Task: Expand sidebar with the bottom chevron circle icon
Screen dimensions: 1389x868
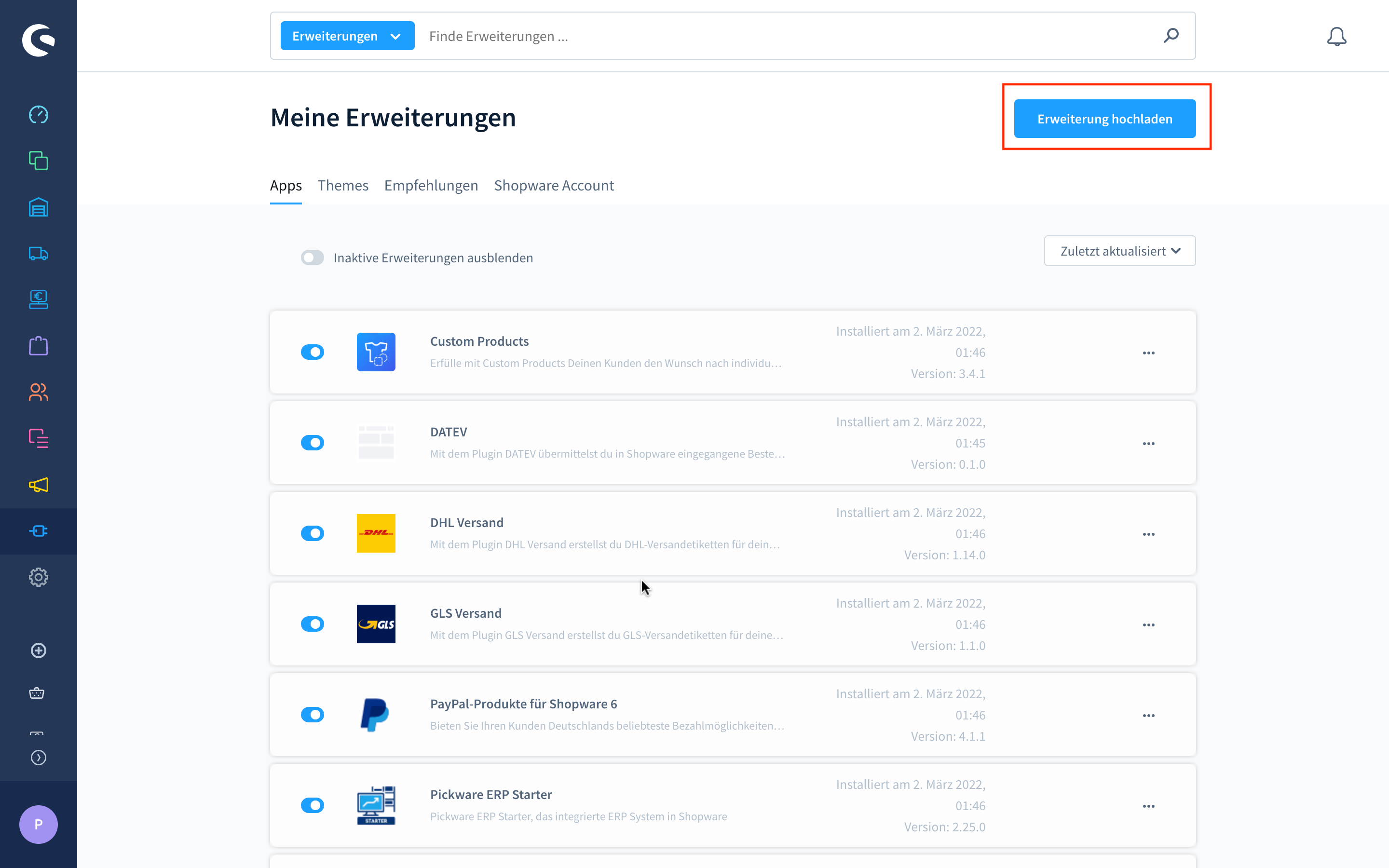Action: [x=39, y=758]
